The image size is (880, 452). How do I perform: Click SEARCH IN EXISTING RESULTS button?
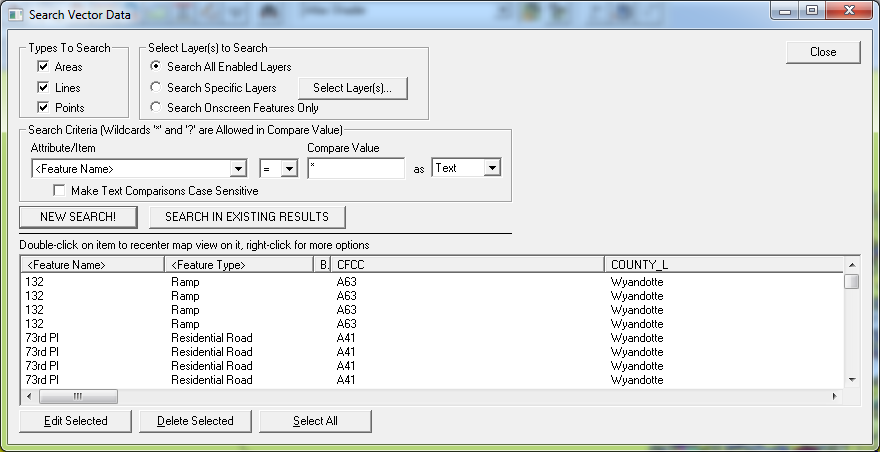[247, 217]
